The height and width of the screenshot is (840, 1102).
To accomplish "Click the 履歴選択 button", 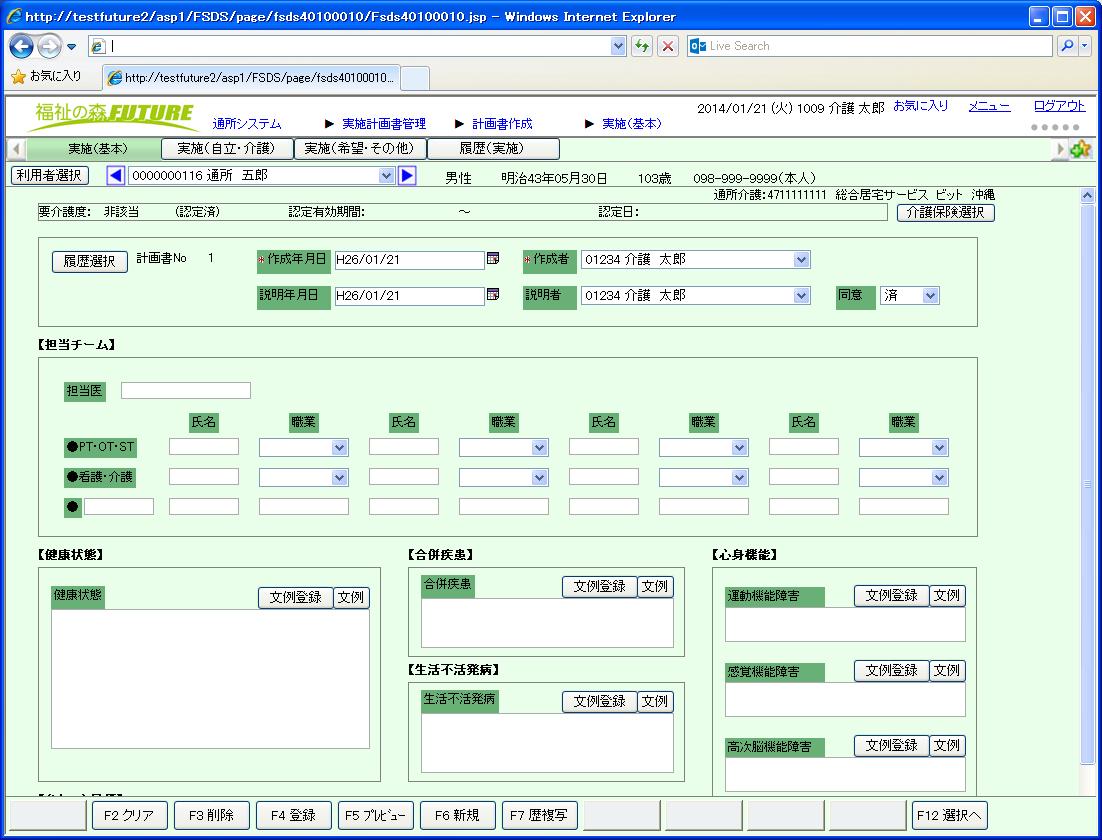I will click(x=89, y=261).
